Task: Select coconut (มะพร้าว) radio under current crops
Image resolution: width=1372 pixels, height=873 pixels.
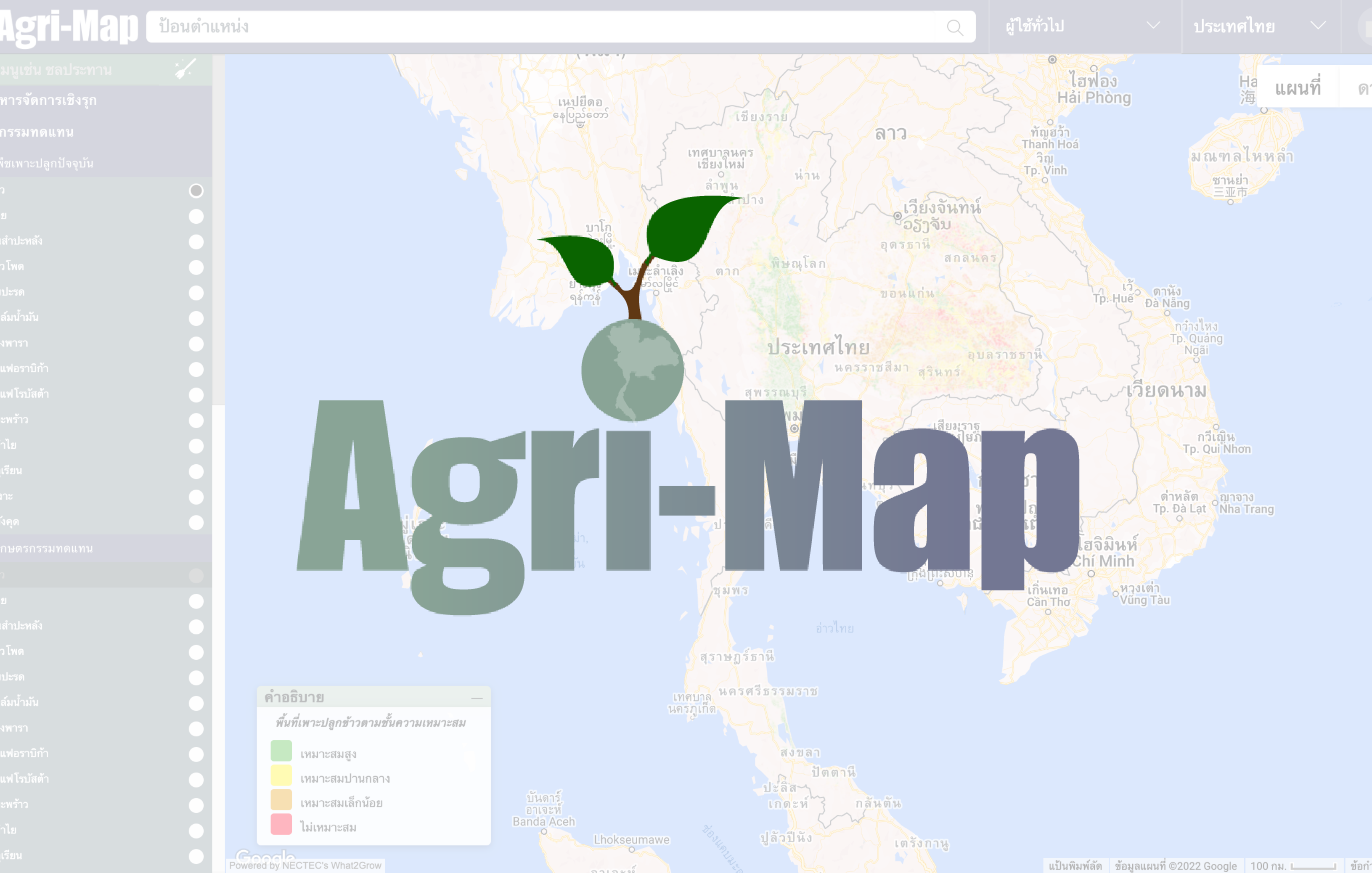Action: pos(196,421)
